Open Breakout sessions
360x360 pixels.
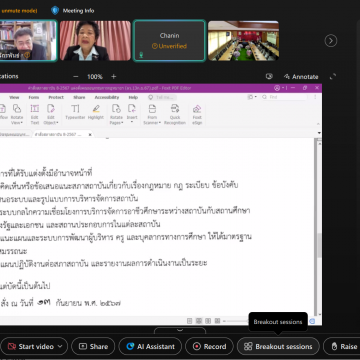tap(278, 347)
